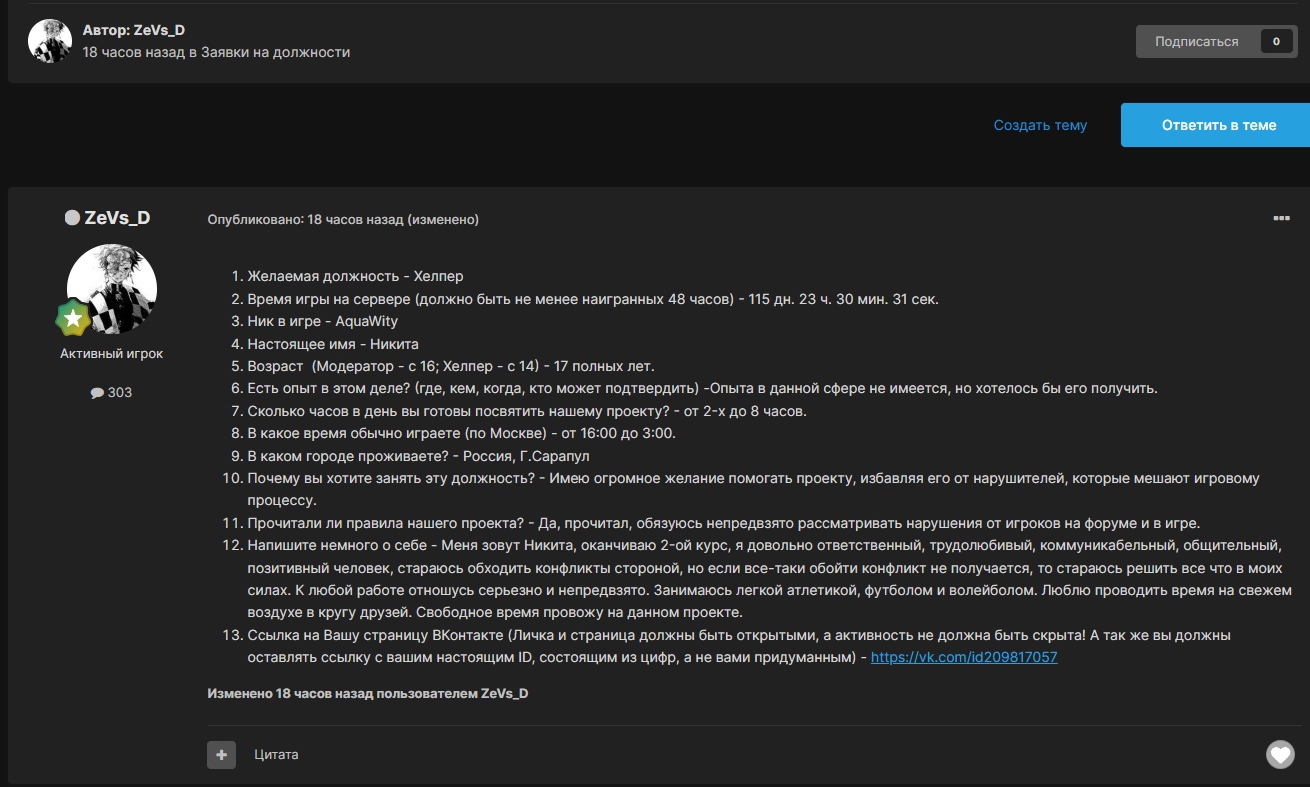Click the green star rank badge

pos(73,319)
